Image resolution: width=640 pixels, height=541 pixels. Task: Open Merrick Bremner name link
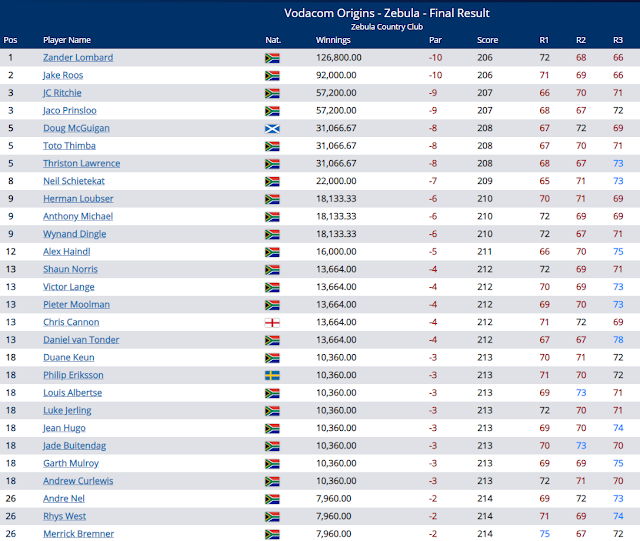[78, 534]
